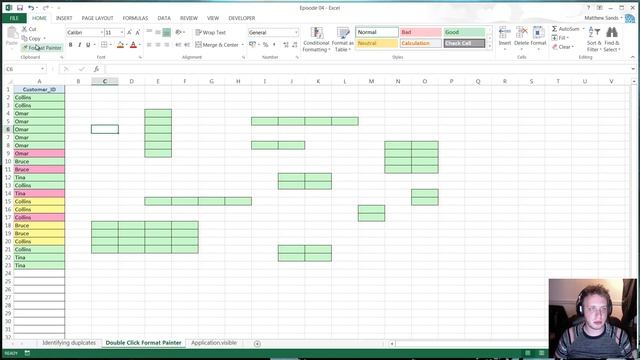
Task: Open the Identifying duplicates sheet
Action: tap(69, 343)
